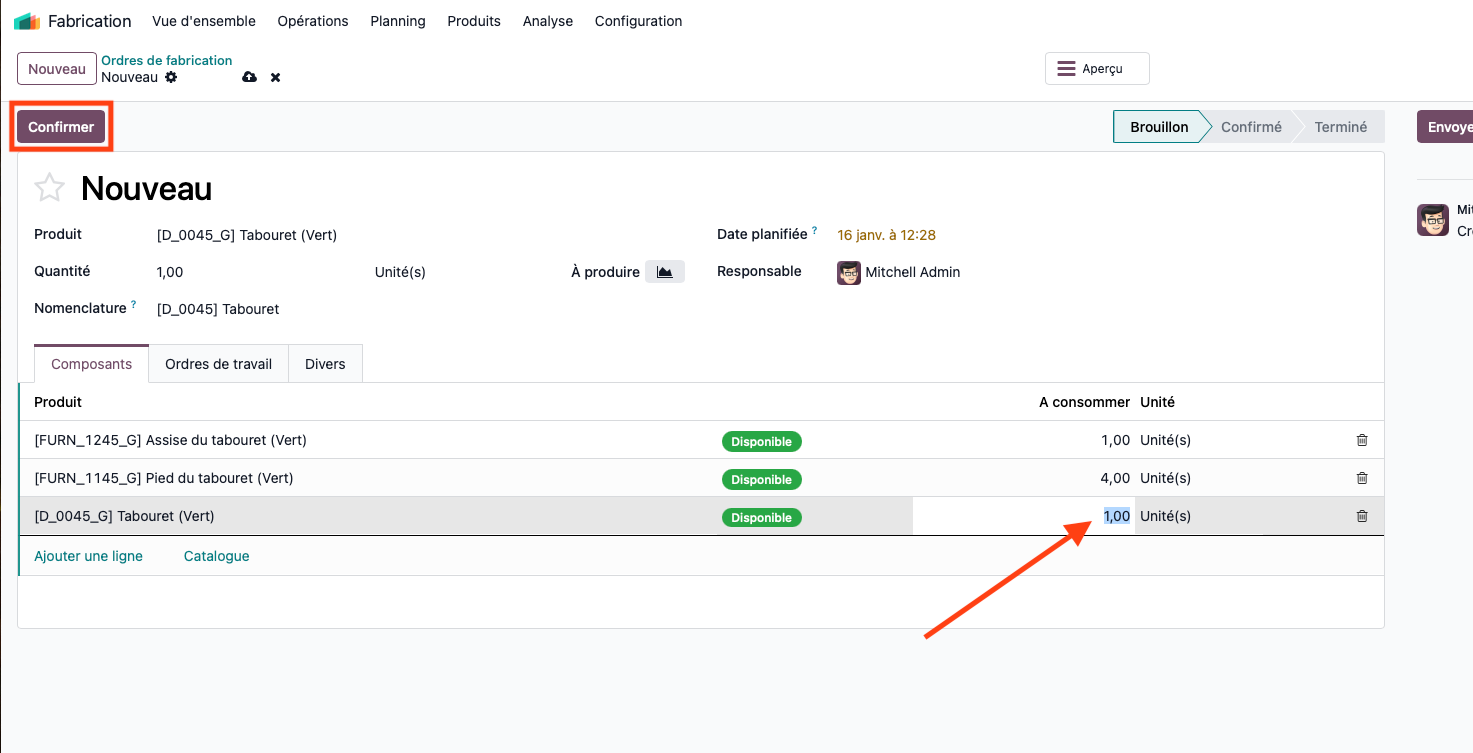Image resolution: width=1473 pixels, height=753 pixels.
Task: Click the forecast chart icon near À produire
Action: (x=664, y=272)
